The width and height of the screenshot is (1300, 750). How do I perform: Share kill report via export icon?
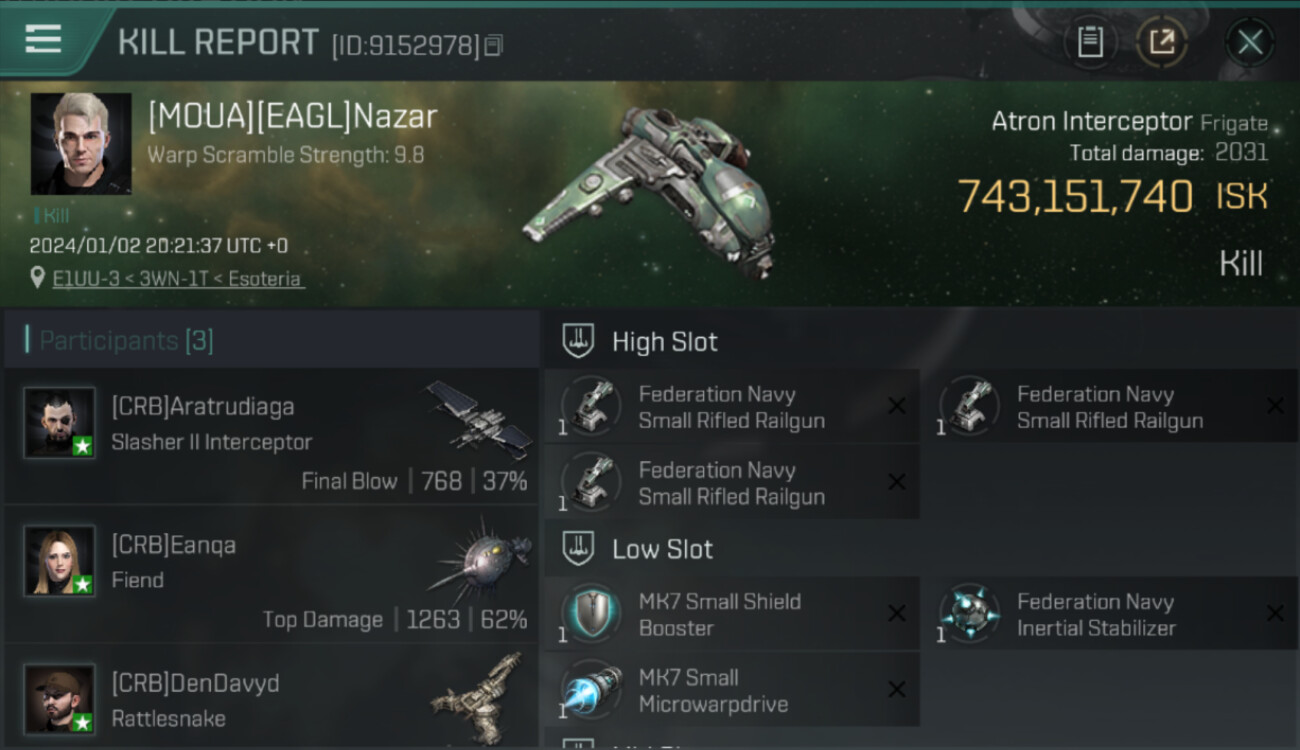(1162, 42)
